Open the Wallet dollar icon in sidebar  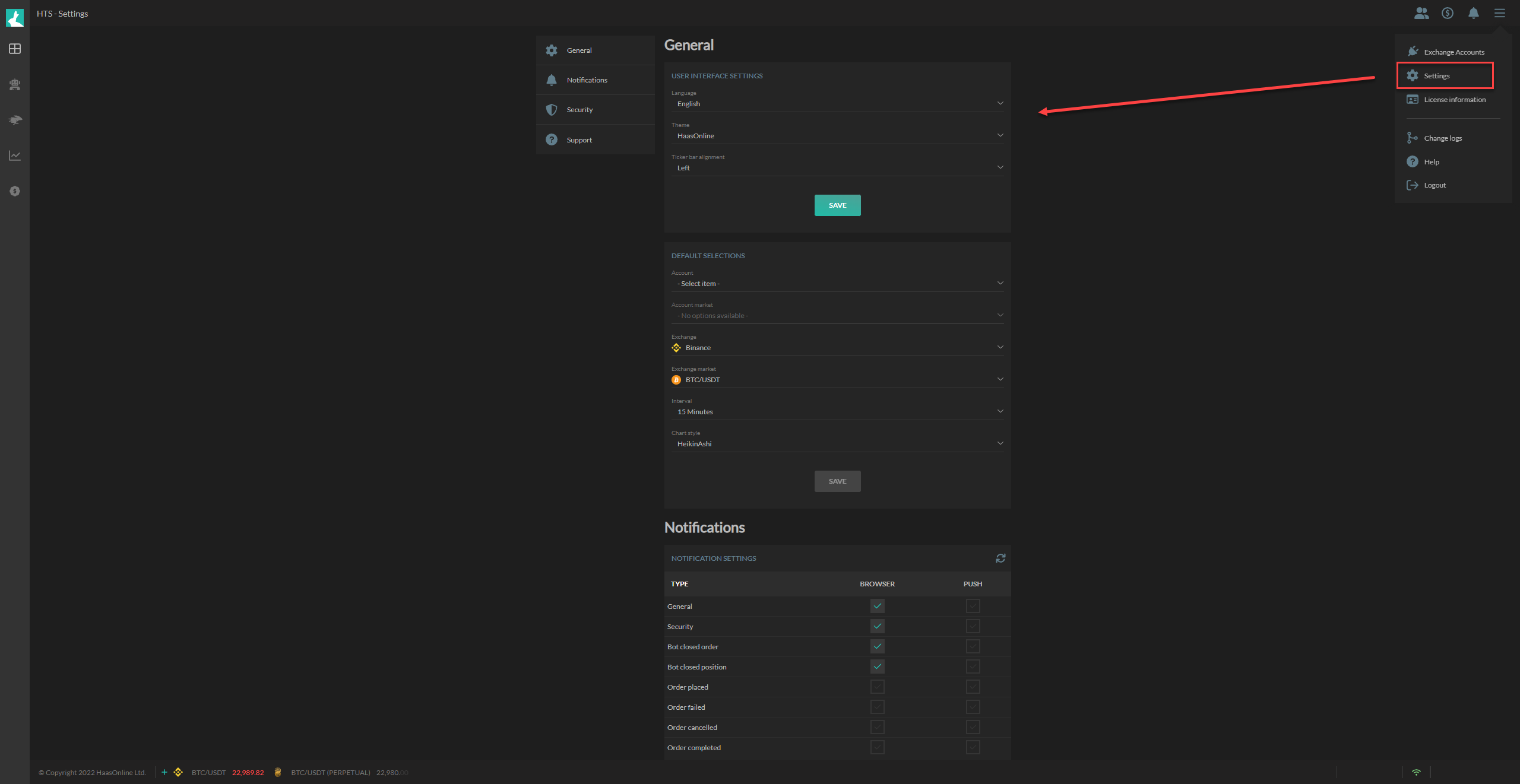click(x=14, y=191)
